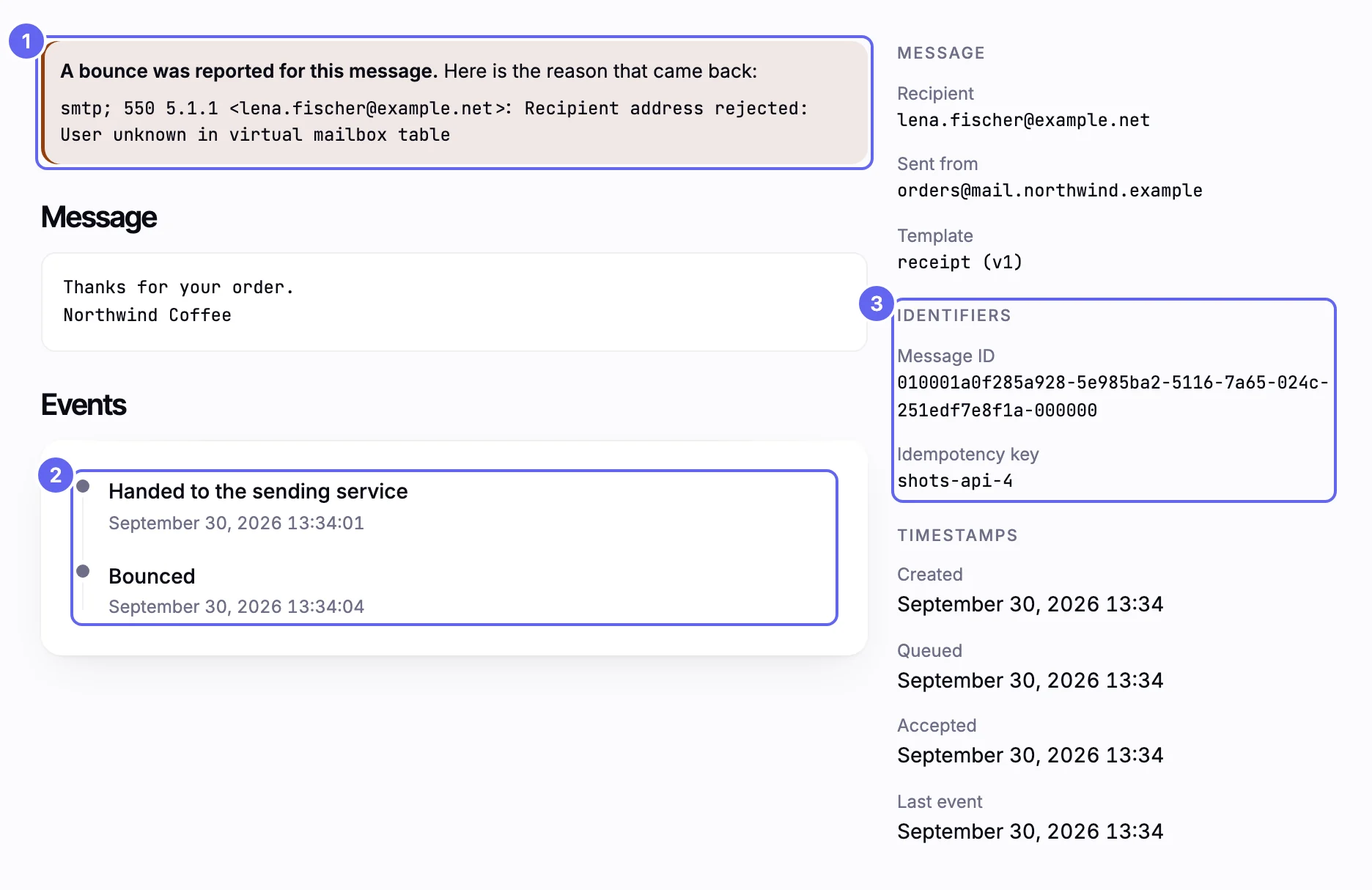Screen dimensions: 1372x890
Task: Click the date value under 'Queued'
Action: [1030, 680]
